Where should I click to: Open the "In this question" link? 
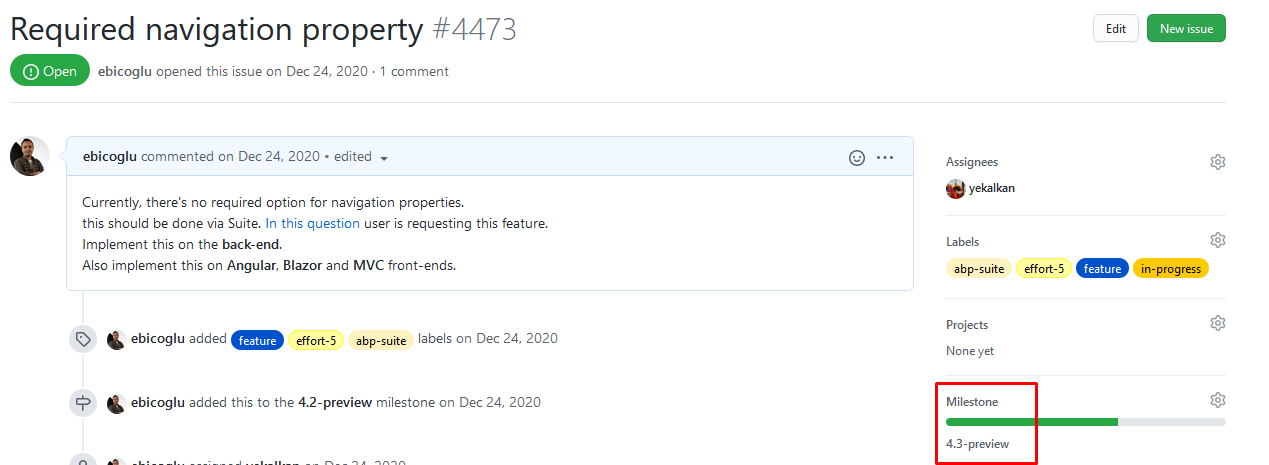tap(312, 223)
